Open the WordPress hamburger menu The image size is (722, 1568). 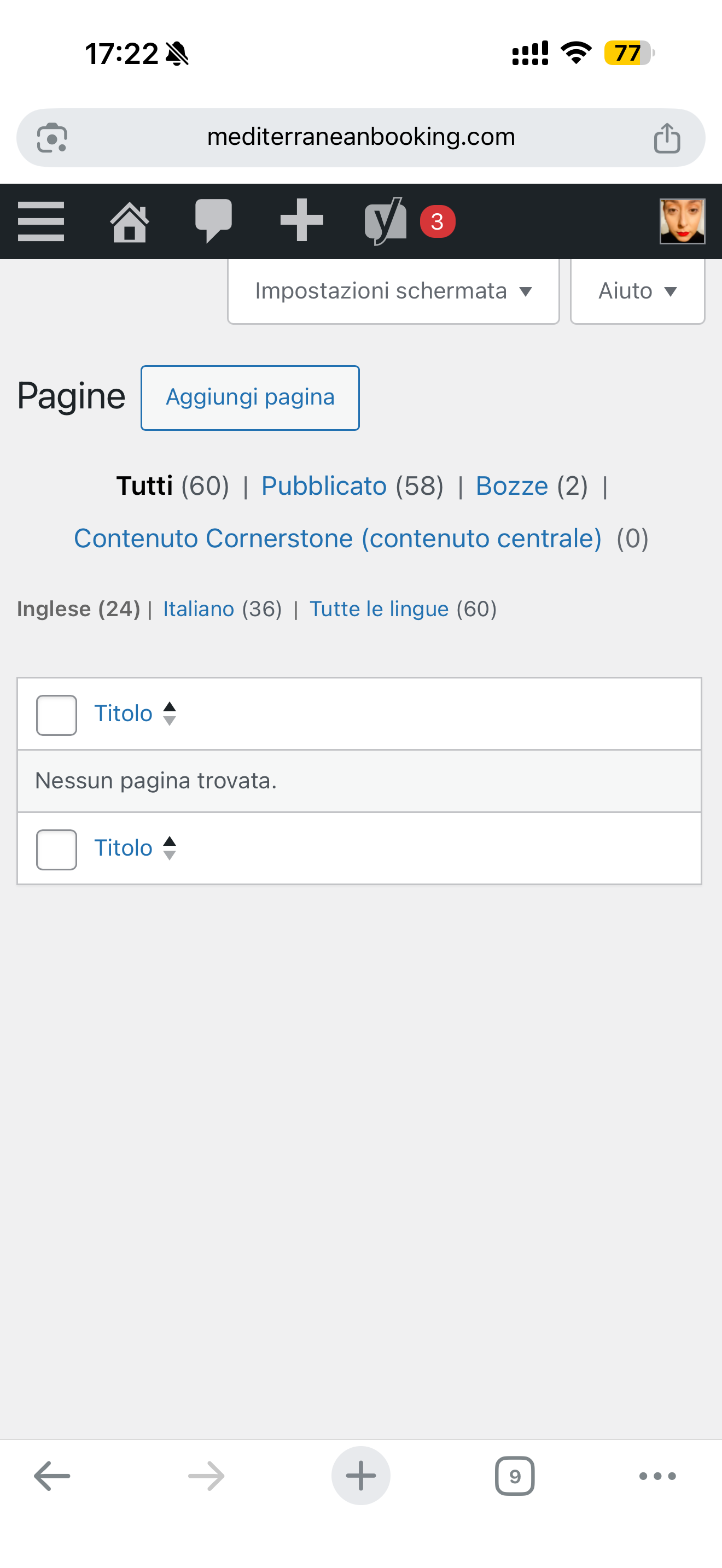[x=41, y=221]
